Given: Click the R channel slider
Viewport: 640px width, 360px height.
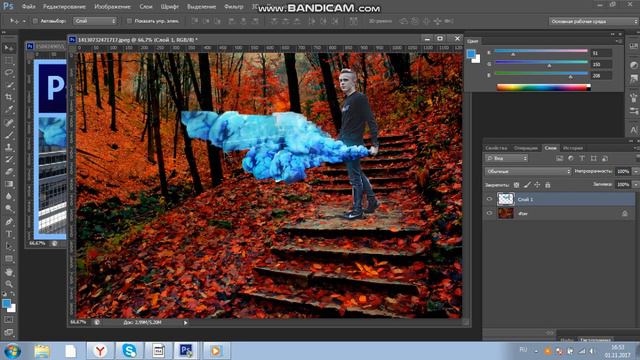Looking at the screenshot, I should 541,51.
